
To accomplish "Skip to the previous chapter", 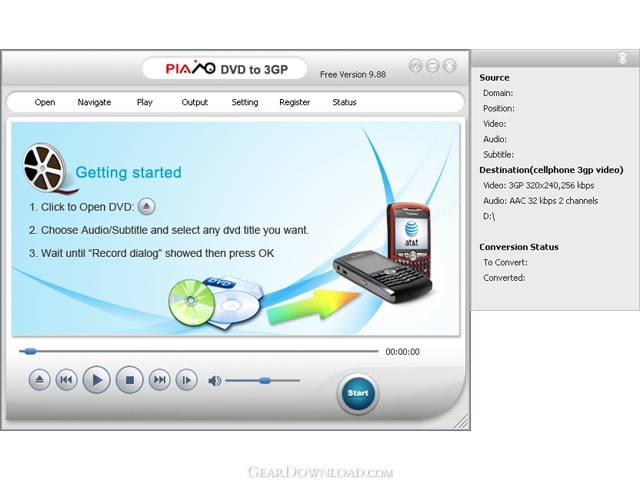I will pyautogui.click(x=67, y=380).
